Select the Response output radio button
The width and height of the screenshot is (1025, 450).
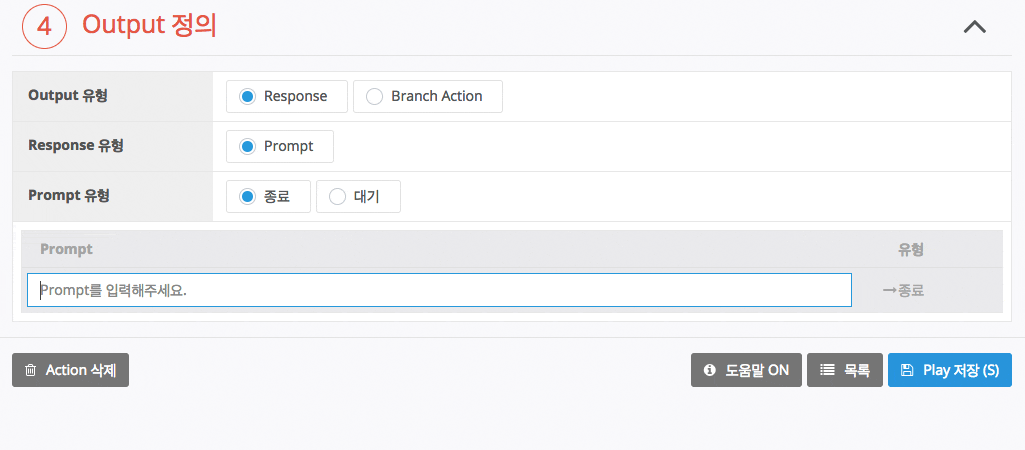(x=247, y=97)
